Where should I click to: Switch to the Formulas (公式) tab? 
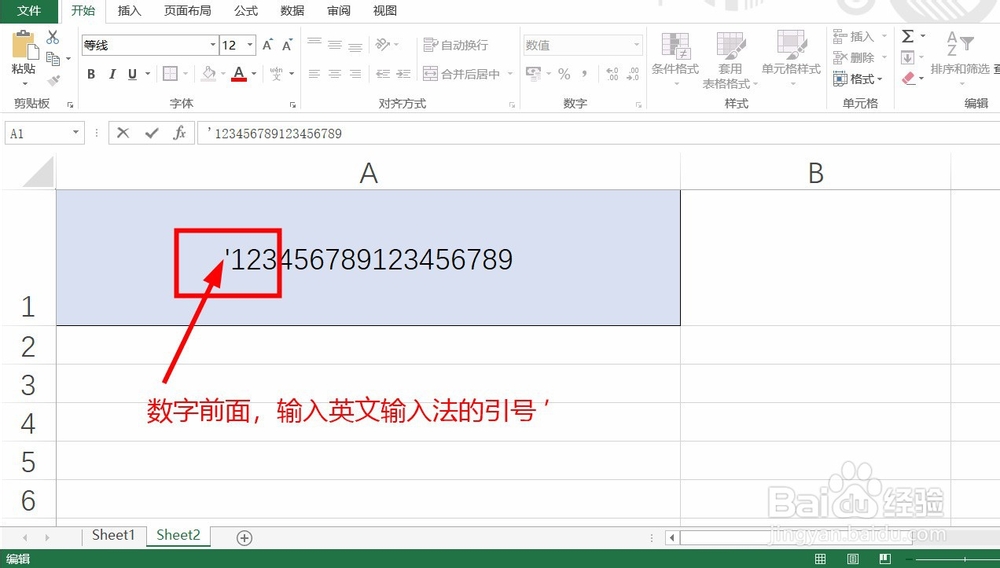246,11
